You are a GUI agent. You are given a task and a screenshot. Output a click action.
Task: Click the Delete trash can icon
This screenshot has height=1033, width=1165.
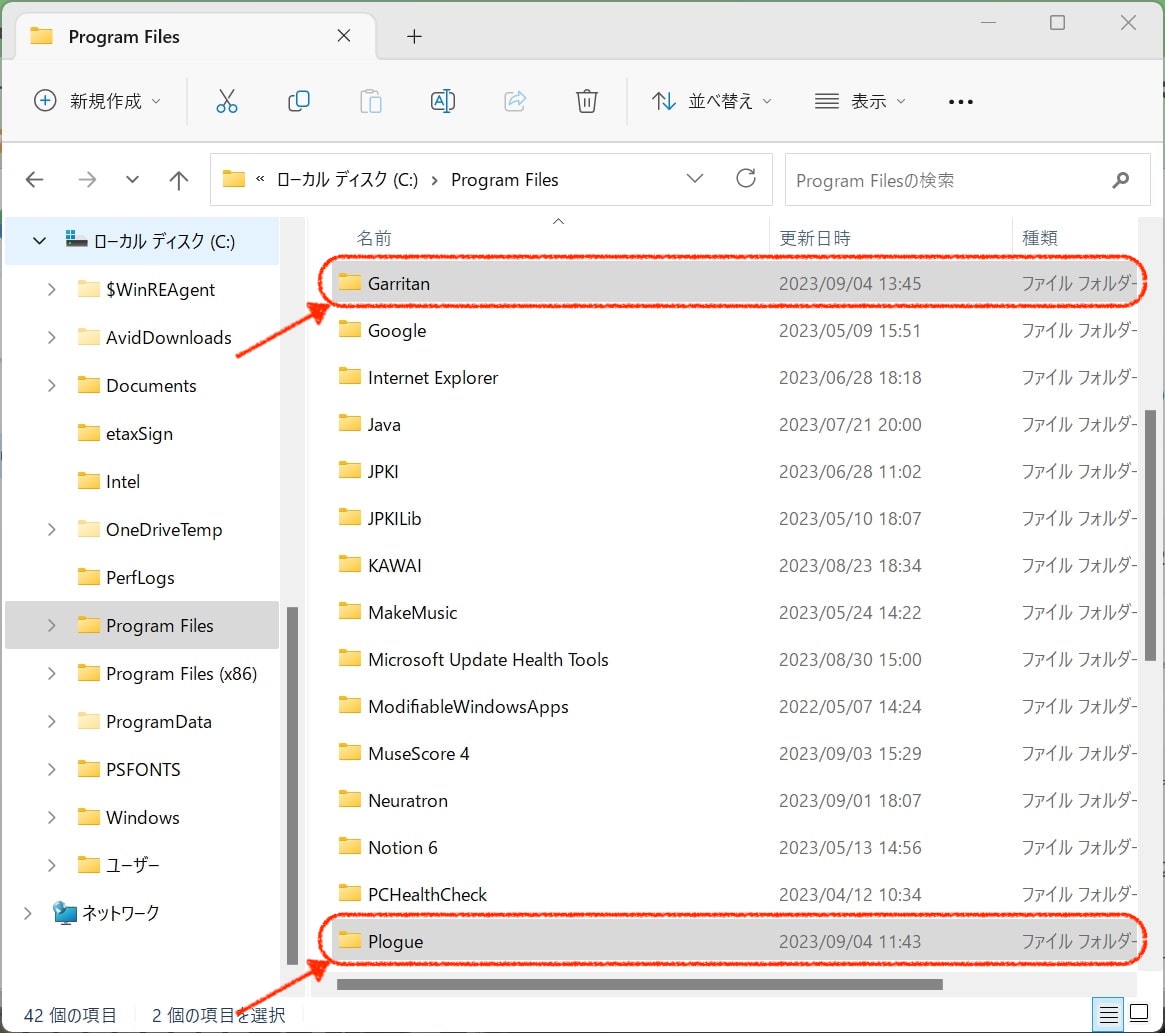click(587, 101)
